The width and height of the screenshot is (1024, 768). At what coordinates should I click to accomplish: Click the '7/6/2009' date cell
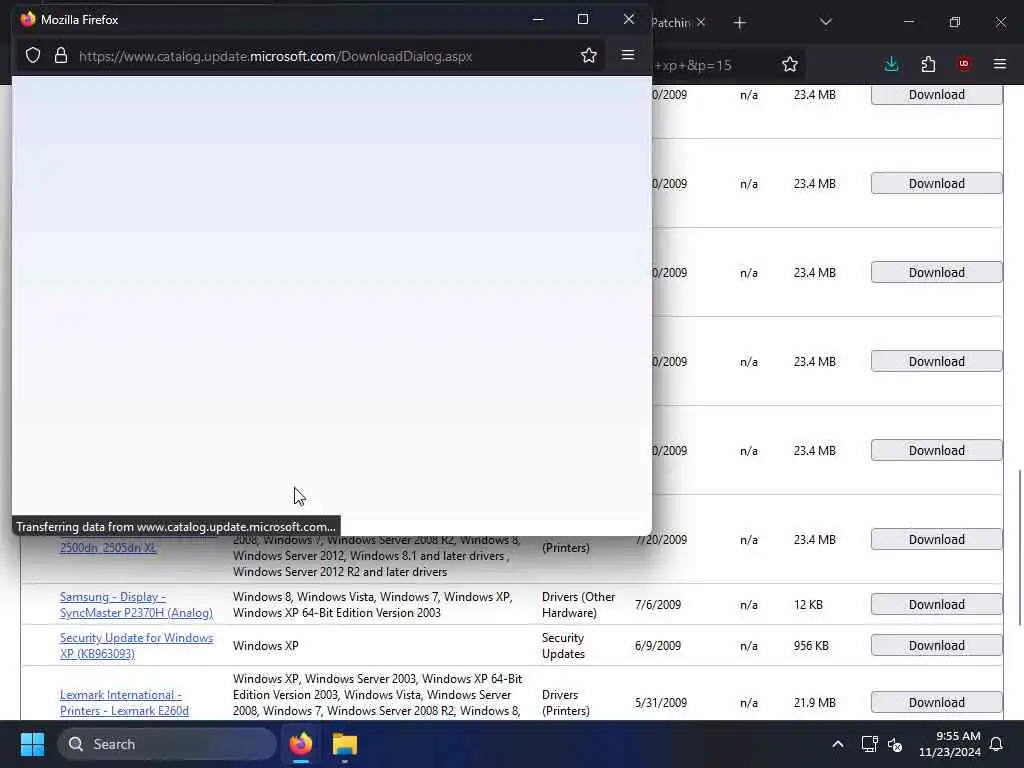[x=658, y=605]
